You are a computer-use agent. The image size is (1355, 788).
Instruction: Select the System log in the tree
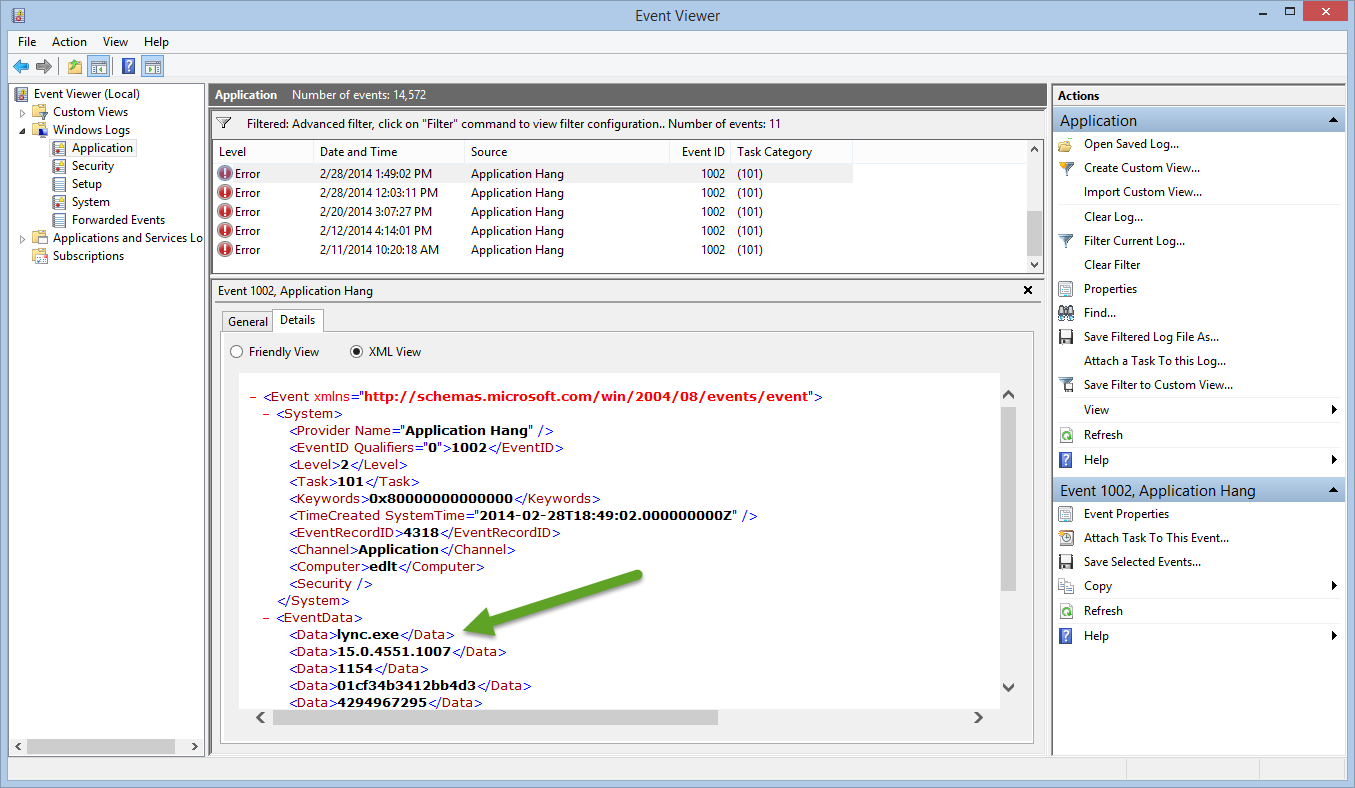pyautogui.click(x=90, y=202)
